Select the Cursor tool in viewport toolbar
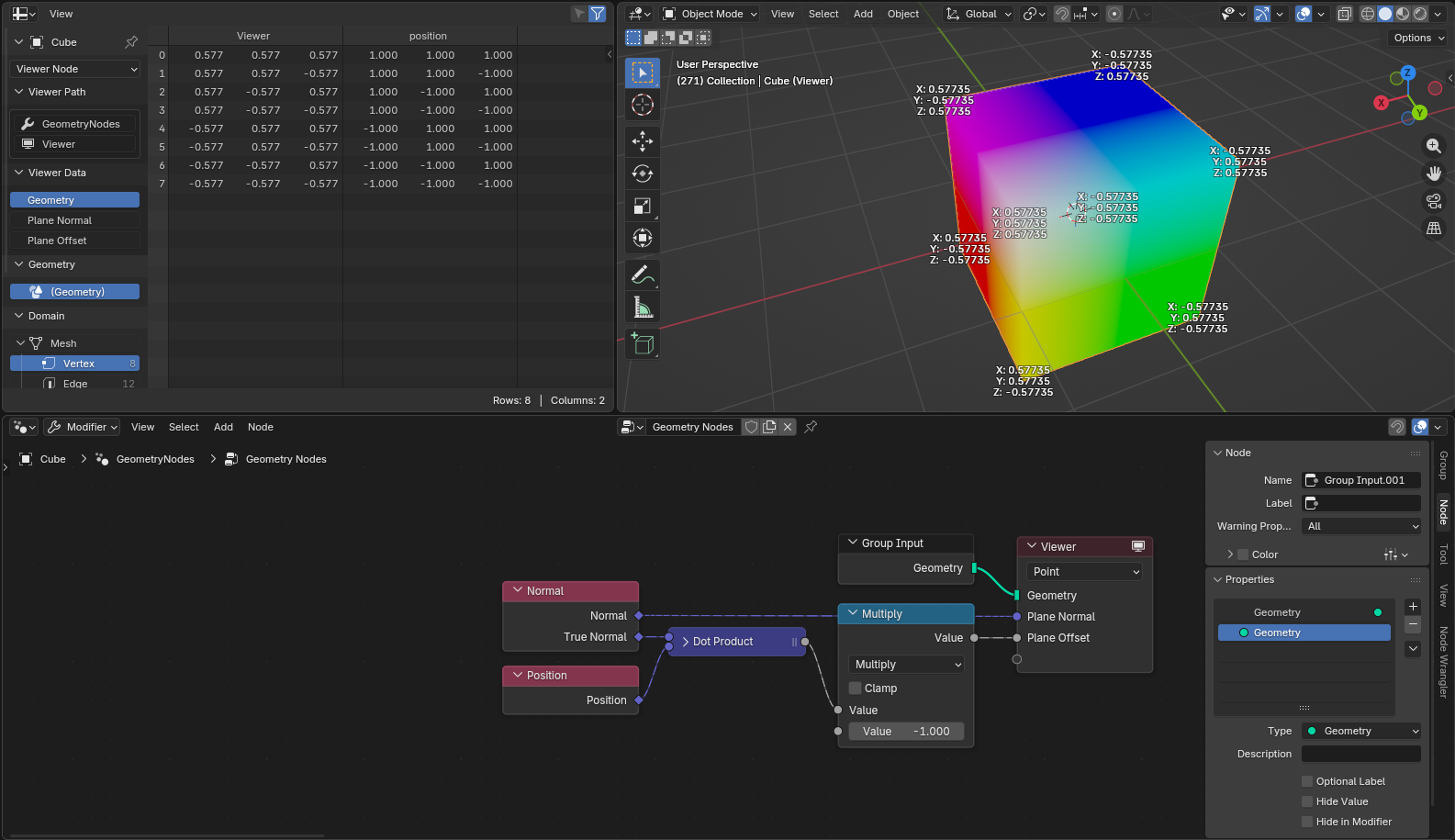Viewport: 1455px width, 840px height. [x=643, y=105]
